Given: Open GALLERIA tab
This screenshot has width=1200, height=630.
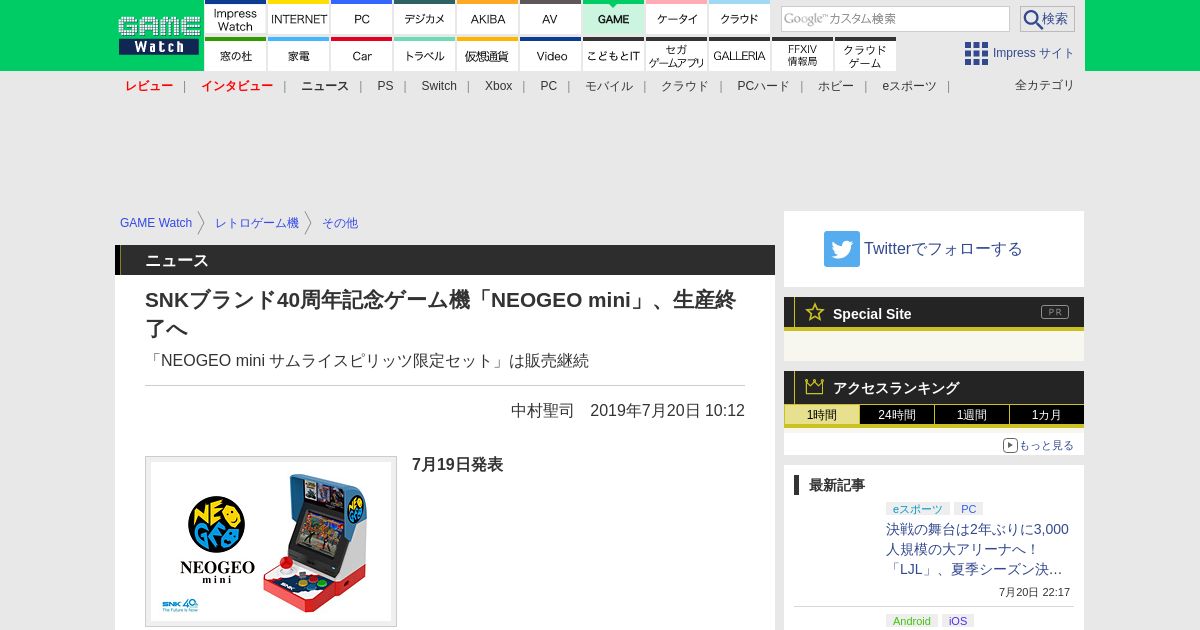Looking at the screenshot, I should [x=740, y=55].
